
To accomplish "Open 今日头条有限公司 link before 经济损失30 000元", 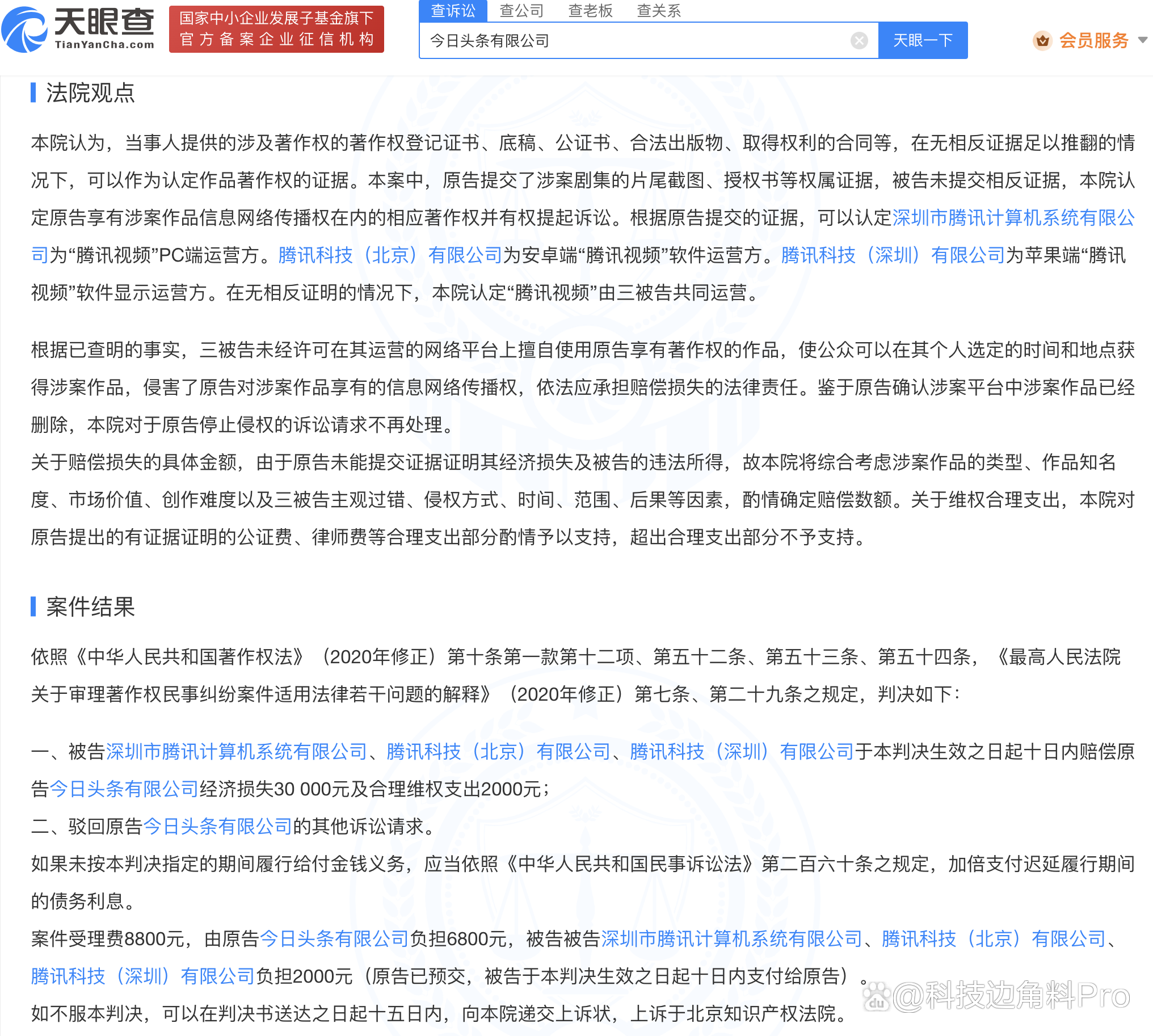I will [x=124, y=789].
